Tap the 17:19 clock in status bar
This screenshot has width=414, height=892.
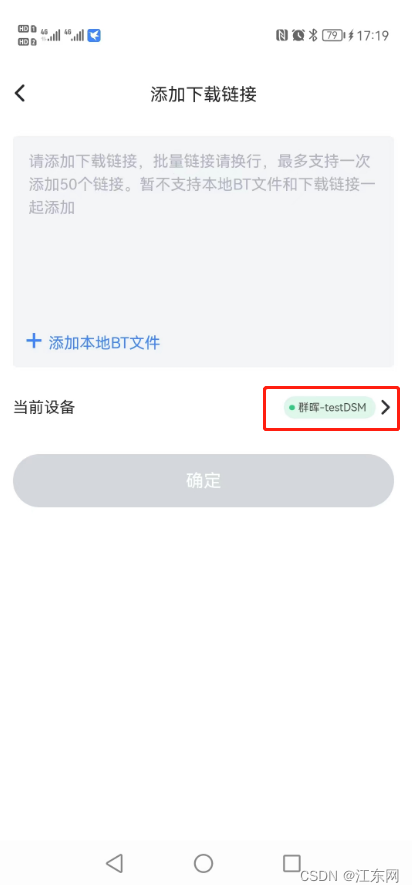[x=373, y=36]
